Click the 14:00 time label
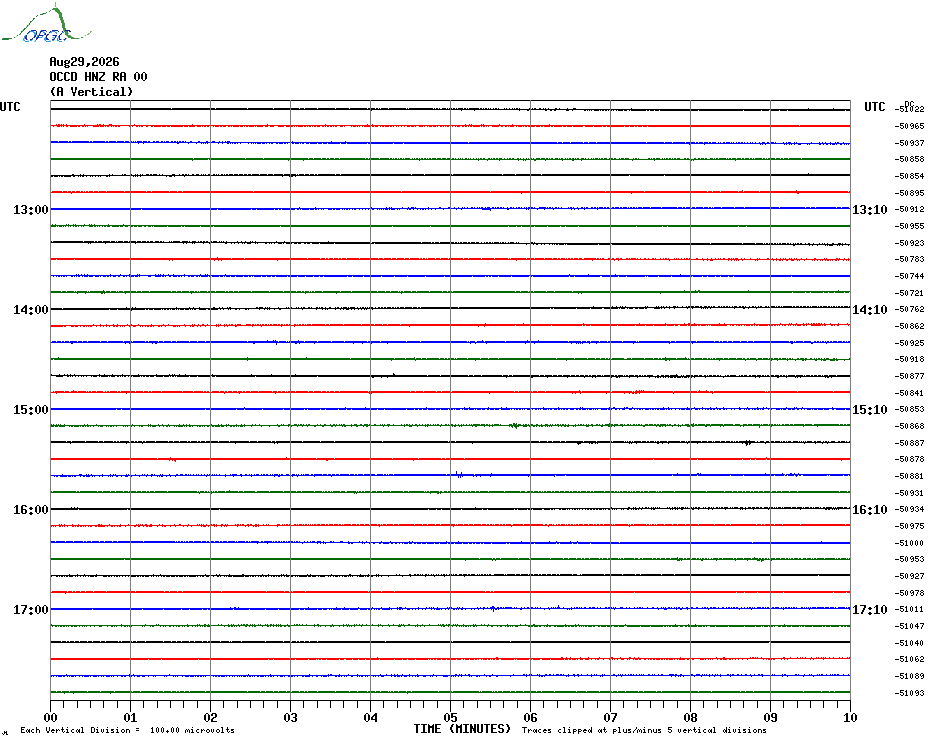 [31, 310]
